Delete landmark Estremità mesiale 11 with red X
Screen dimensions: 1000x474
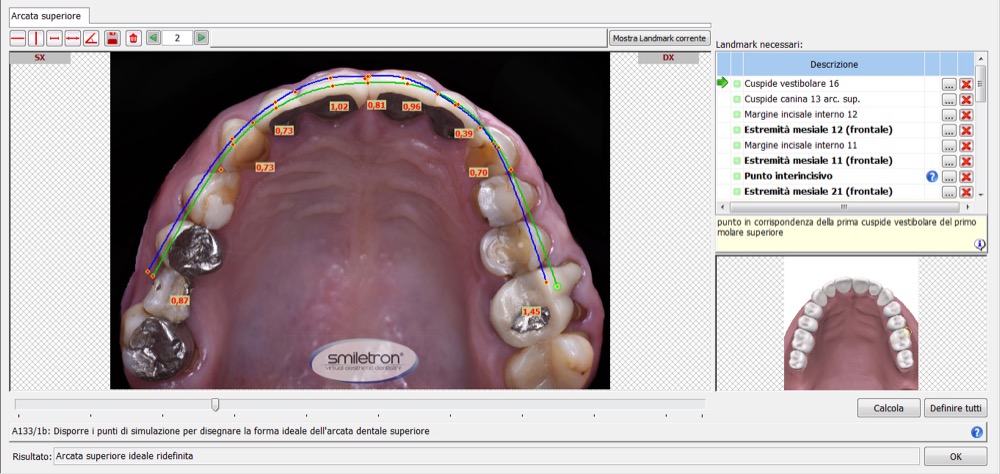tap(966, 161)
